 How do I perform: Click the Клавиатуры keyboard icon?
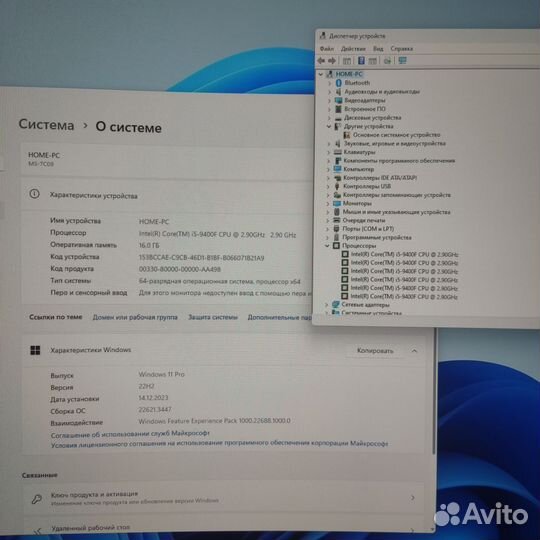point(338,152)
